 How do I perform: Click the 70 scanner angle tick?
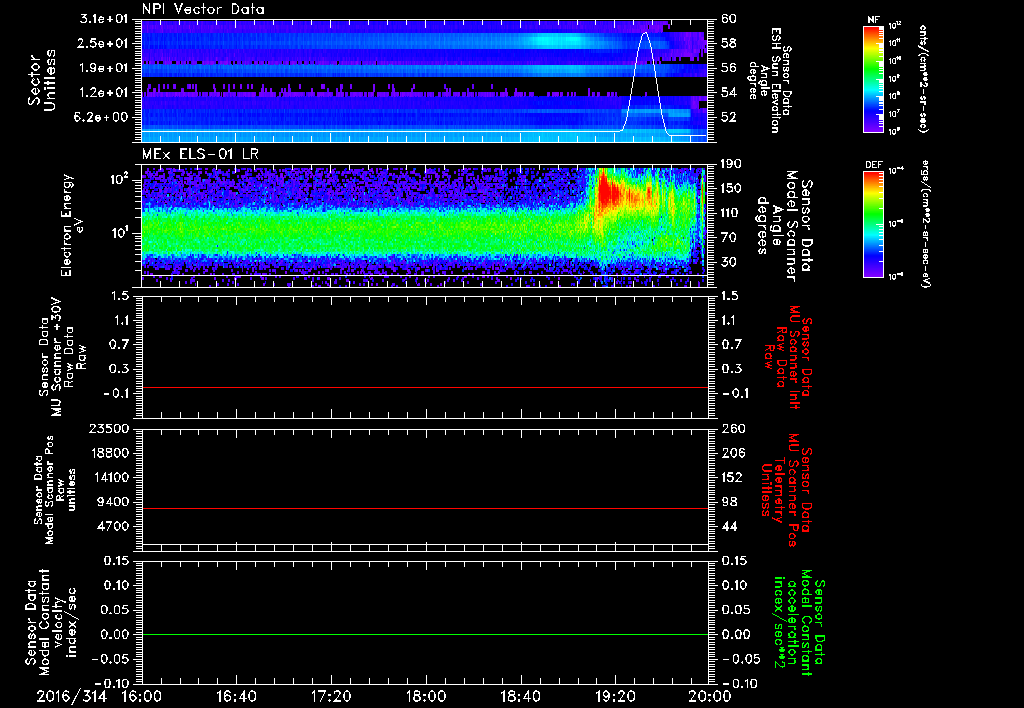pos(729,238)
